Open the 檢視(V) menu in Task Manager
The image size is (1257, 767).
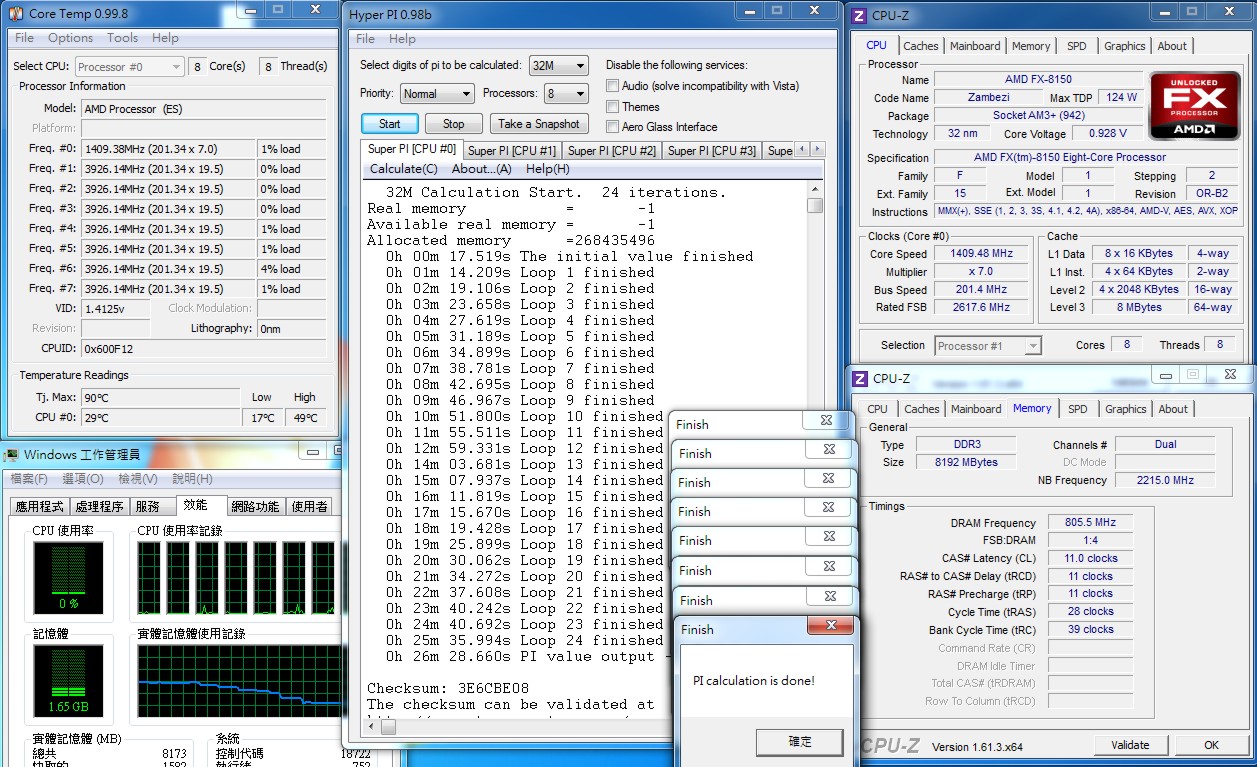coord(138,479)
